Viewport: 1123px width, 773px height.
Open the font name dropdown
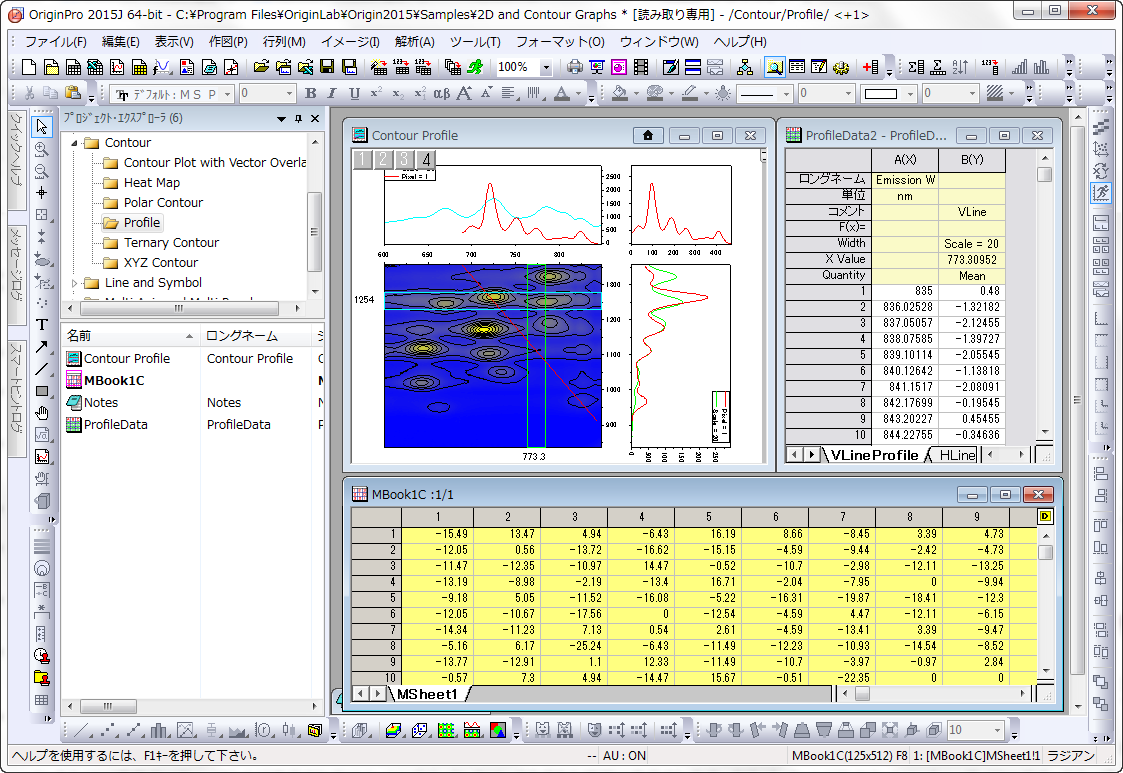click(228, 94)
